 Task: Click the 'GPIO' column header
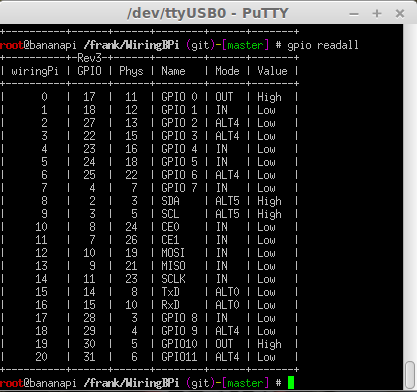[x=89, y=71]
